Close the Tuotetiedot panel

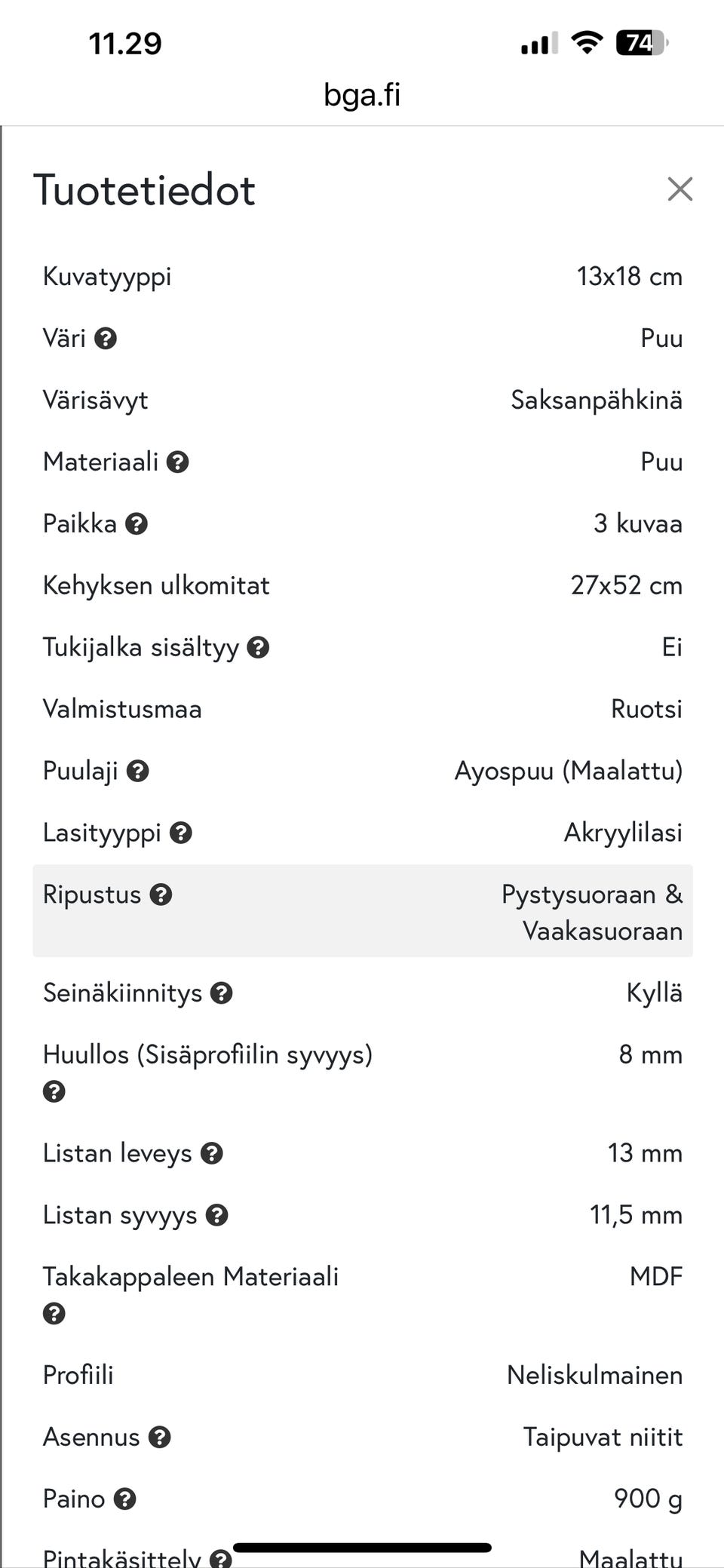coord(681,189)
